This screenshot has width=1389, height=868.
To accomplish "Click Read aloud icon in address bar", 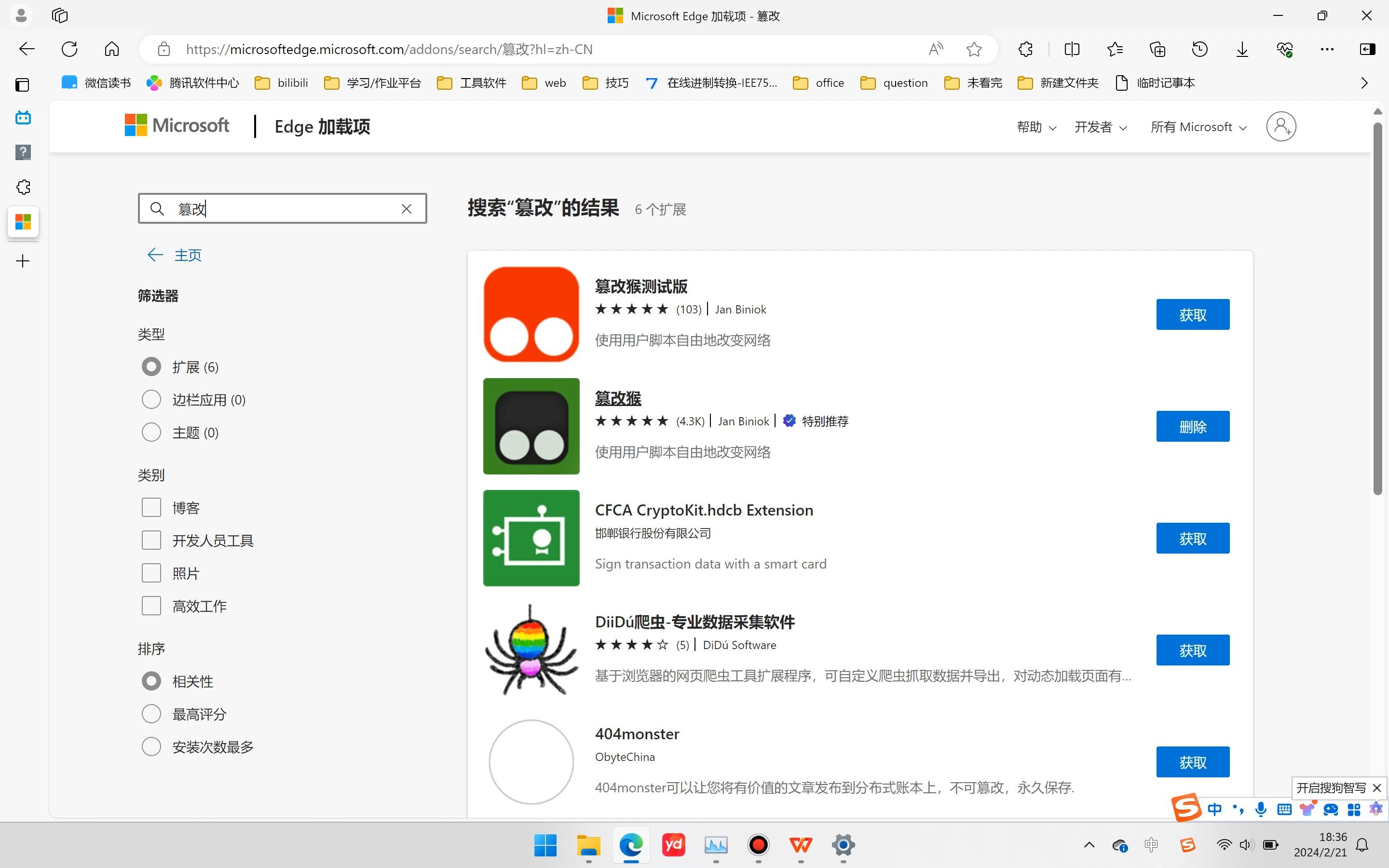I will click(936, 49).
